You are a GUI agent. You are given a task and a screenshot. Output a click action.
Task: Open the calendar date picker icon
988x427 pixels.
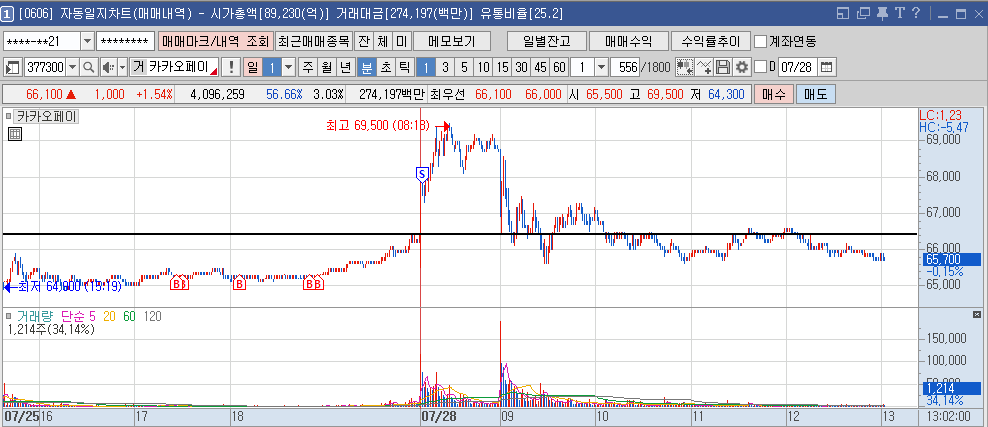tap(826, 67)
